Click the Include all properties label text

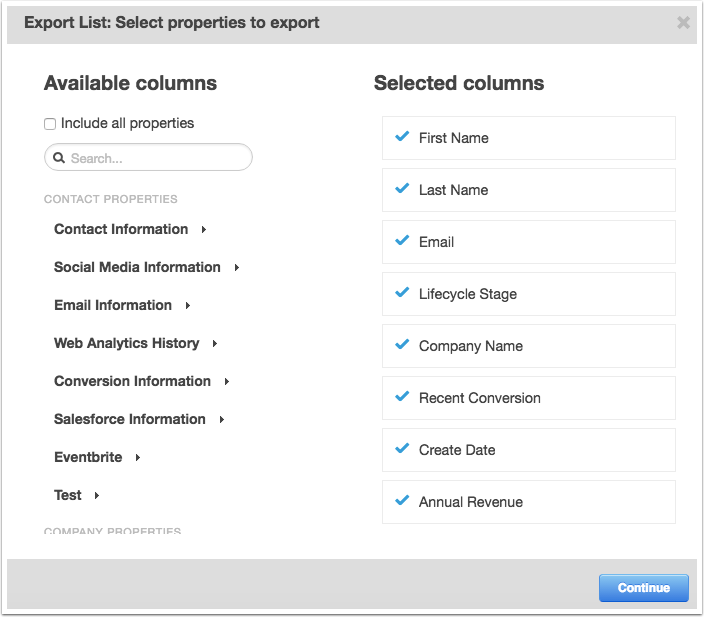point(128,123)
